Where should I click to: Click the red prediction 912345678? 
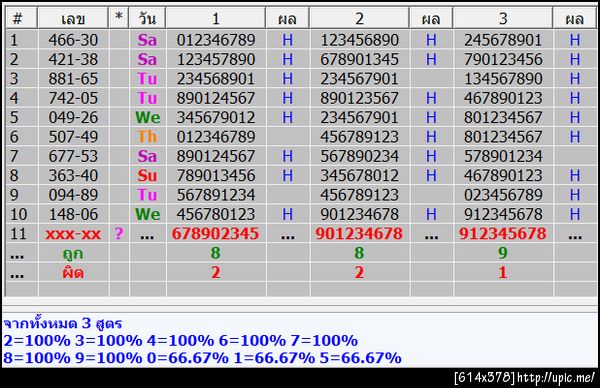[x=503, y=233]
